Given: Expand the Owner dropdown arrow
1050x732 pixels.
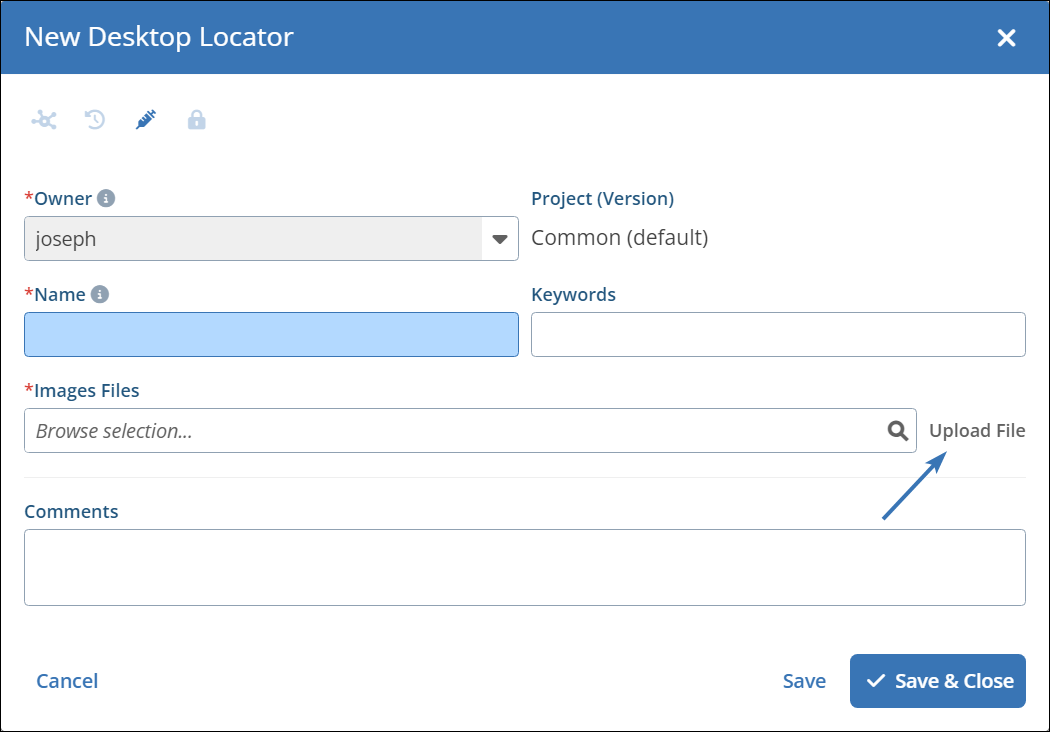Looking at the screenshot, I should click(500, 239).
